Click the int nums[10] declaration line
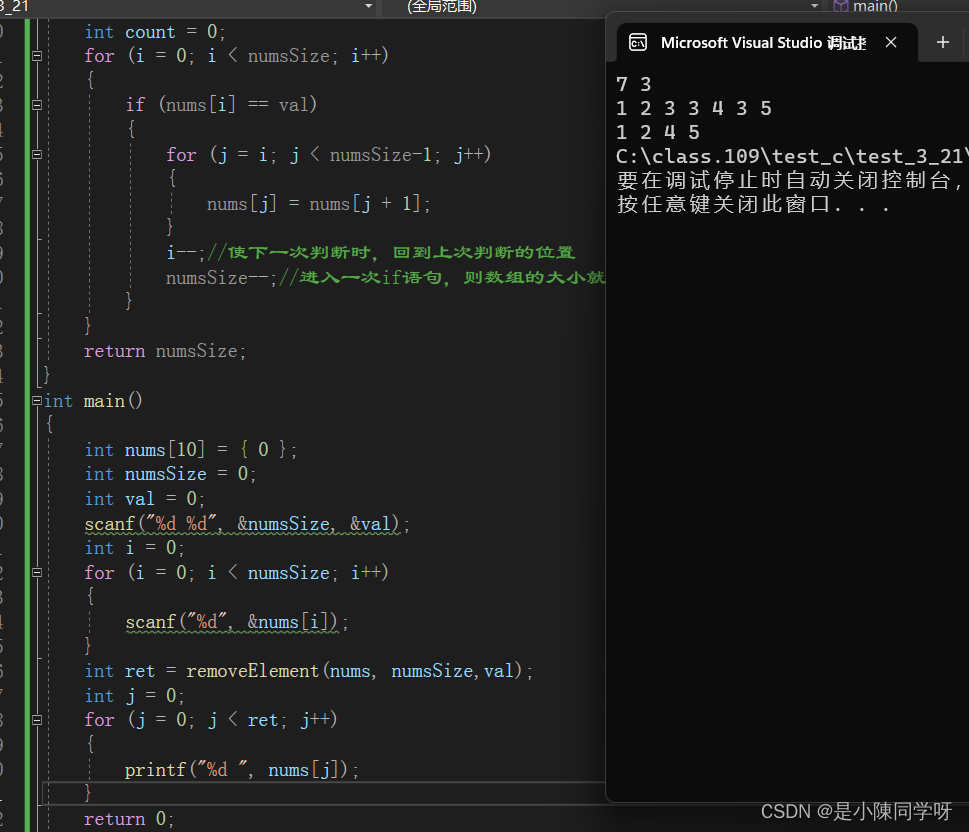Screen dimensions: 969x832 190,450
